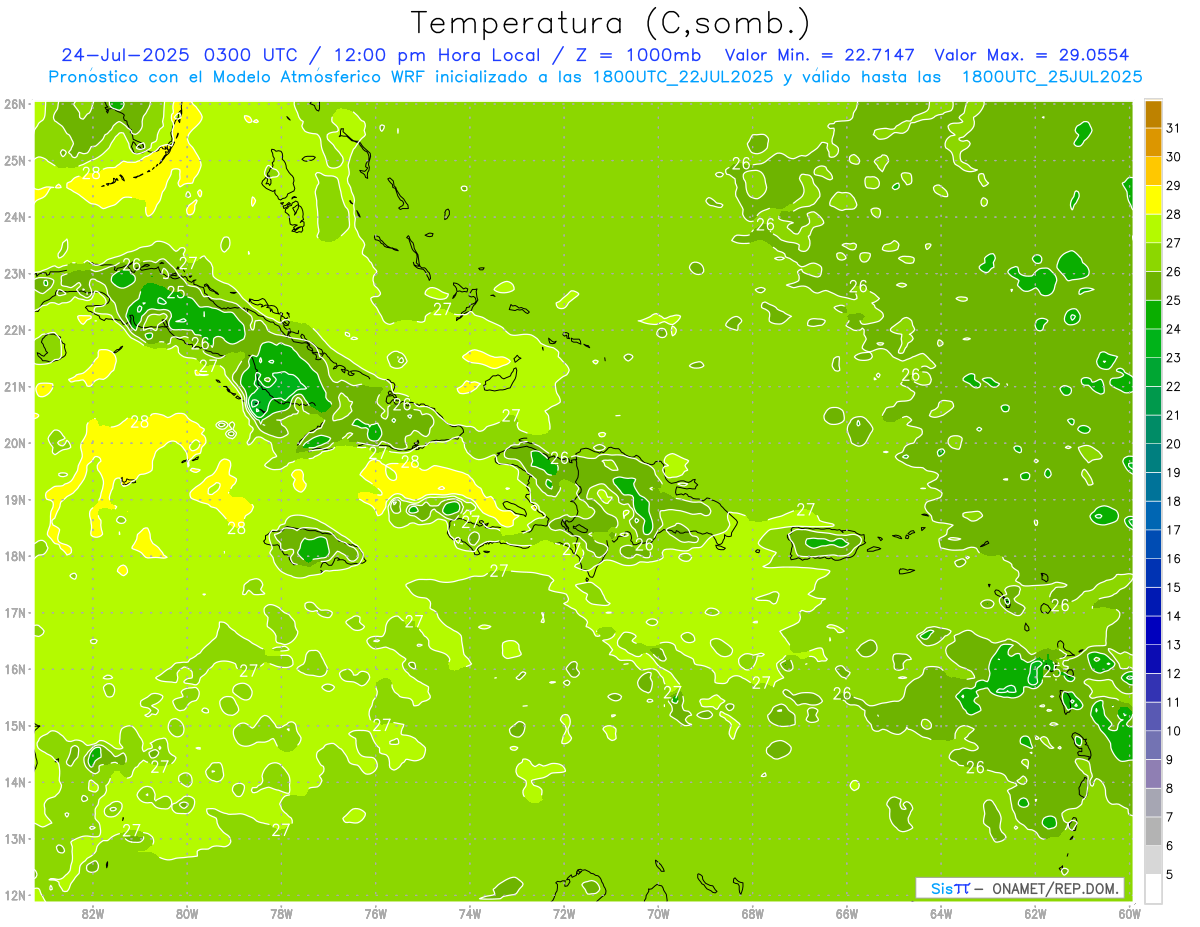This screenshot has width=1200, height=927.
Task: Click the 24N latitude axis label
Action: [15, 217]
